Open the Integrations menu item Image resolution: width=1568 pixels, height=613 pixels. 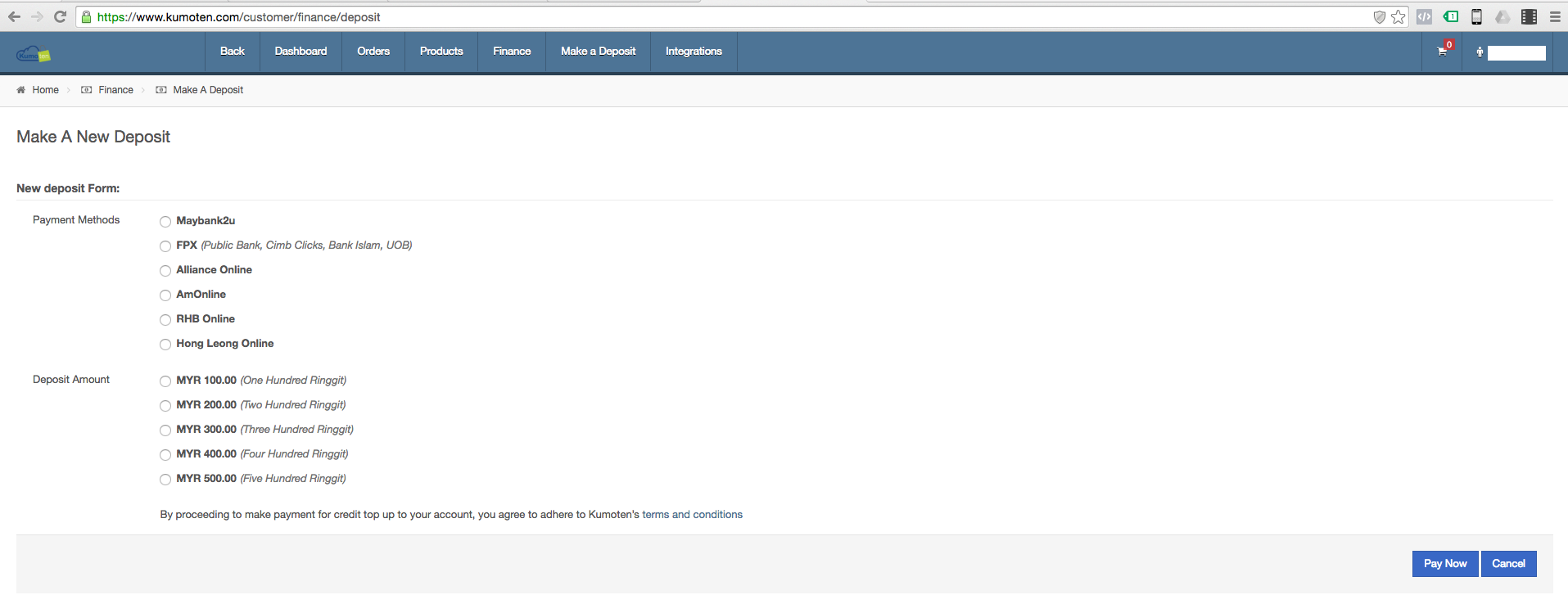pyautogui.click(x=694, y=52)
